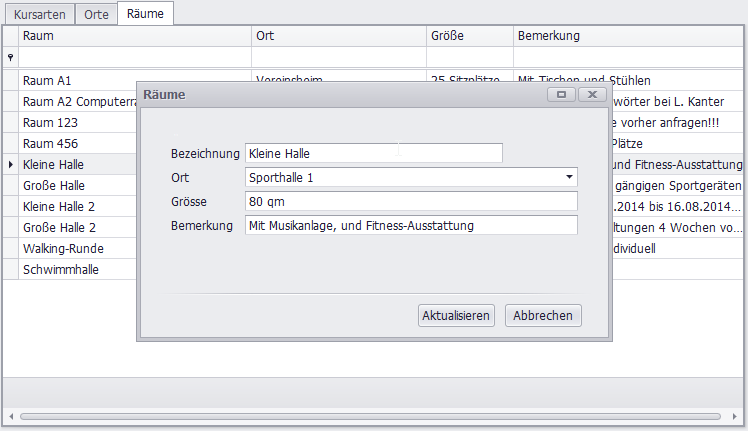Cancel the dialog with Abbrechen
The width and height of the screenshot is (748, 431).
pyautogui.click(x=543, y=315)
